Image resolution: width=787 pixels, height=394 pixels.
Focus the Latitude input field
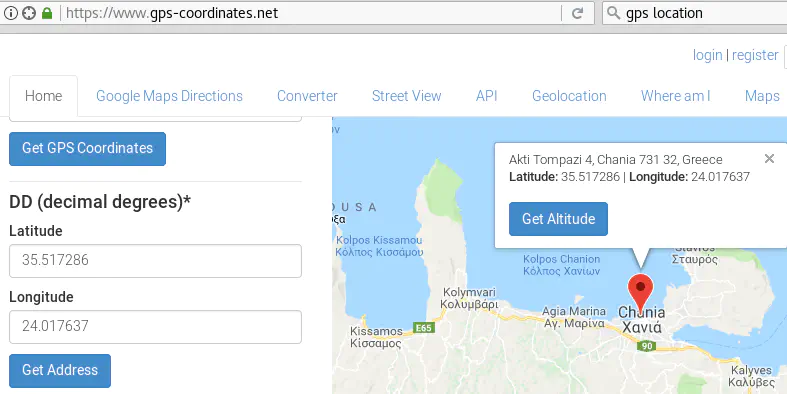coord(155,260)
